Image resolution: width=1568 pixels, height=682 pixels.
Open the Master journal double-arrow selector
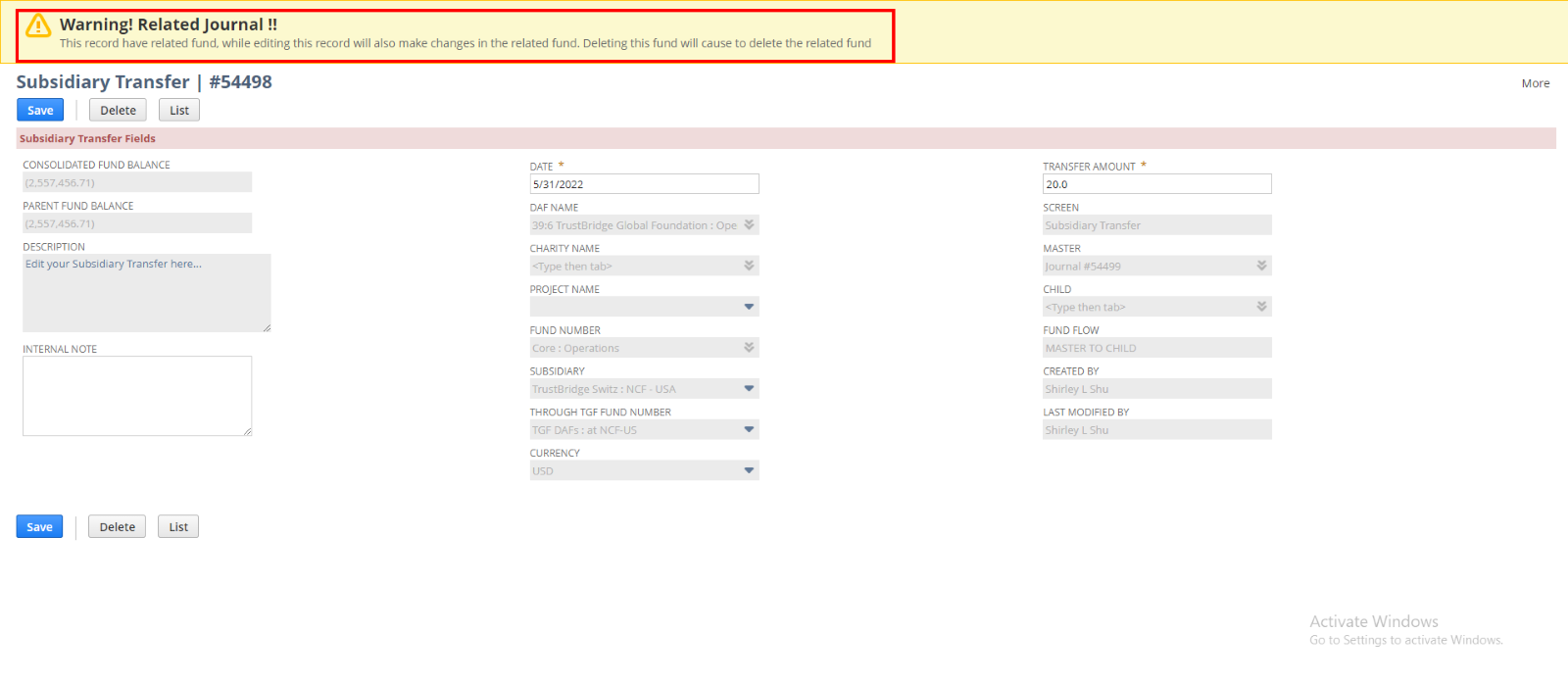pos(1261,267)
